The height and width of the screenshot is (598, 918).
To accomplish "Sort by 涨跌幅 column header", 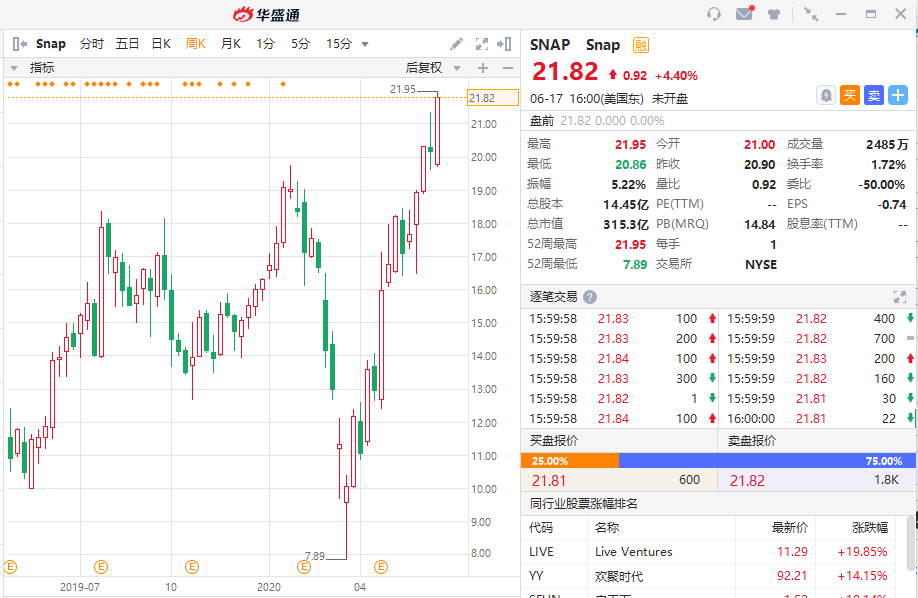I will coord(869,528).
